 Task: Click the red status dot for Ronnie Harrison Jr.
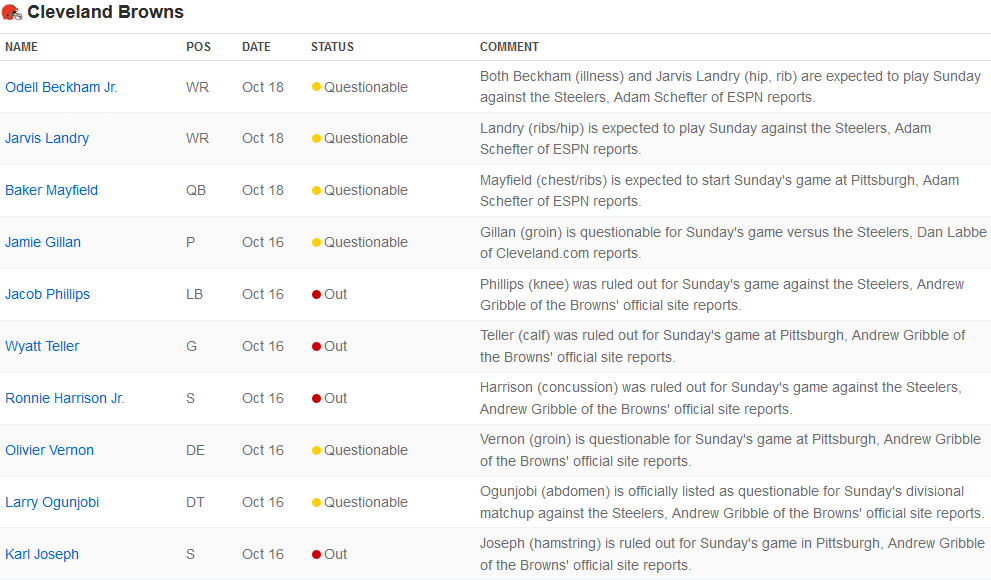coord(317,398)
